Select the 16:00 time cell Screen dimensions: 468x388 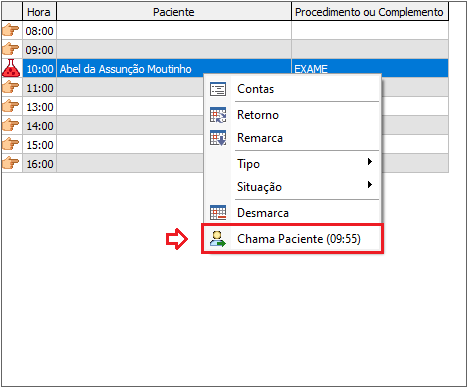tap(39, 164)
